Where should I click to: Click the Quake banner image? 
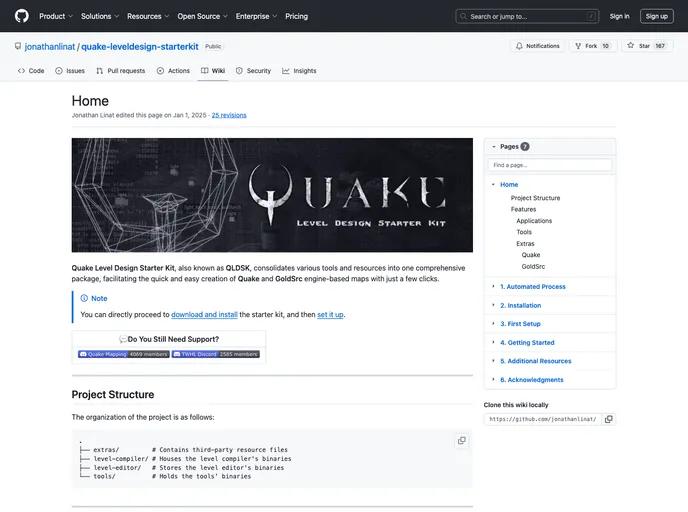click(x=272, y=195)
